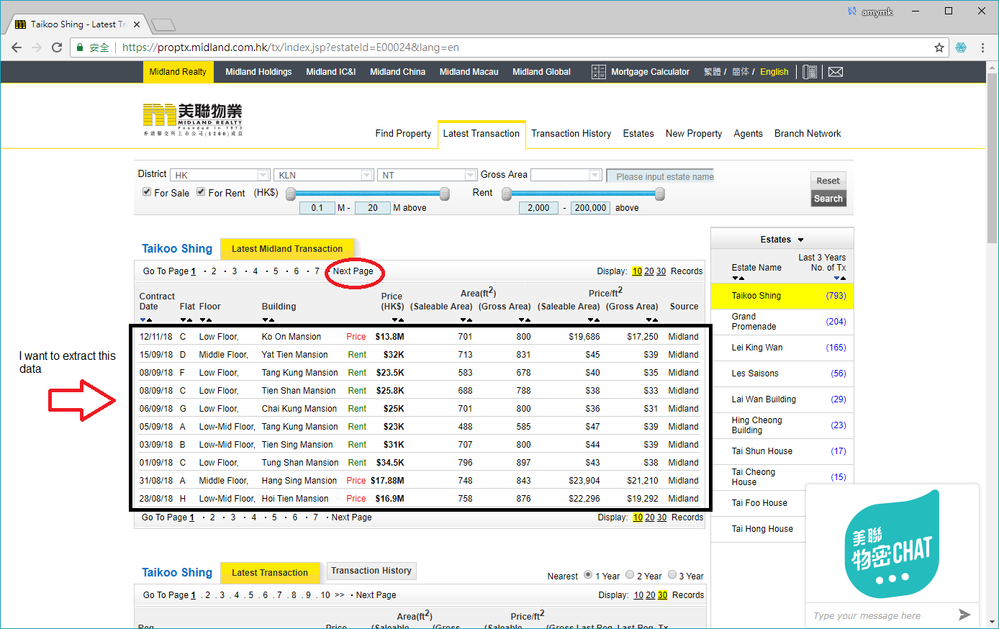Open the HK district dropdown
Image resolution: width=999 pixels, height=629 pixels.
[x=220, y=175]
